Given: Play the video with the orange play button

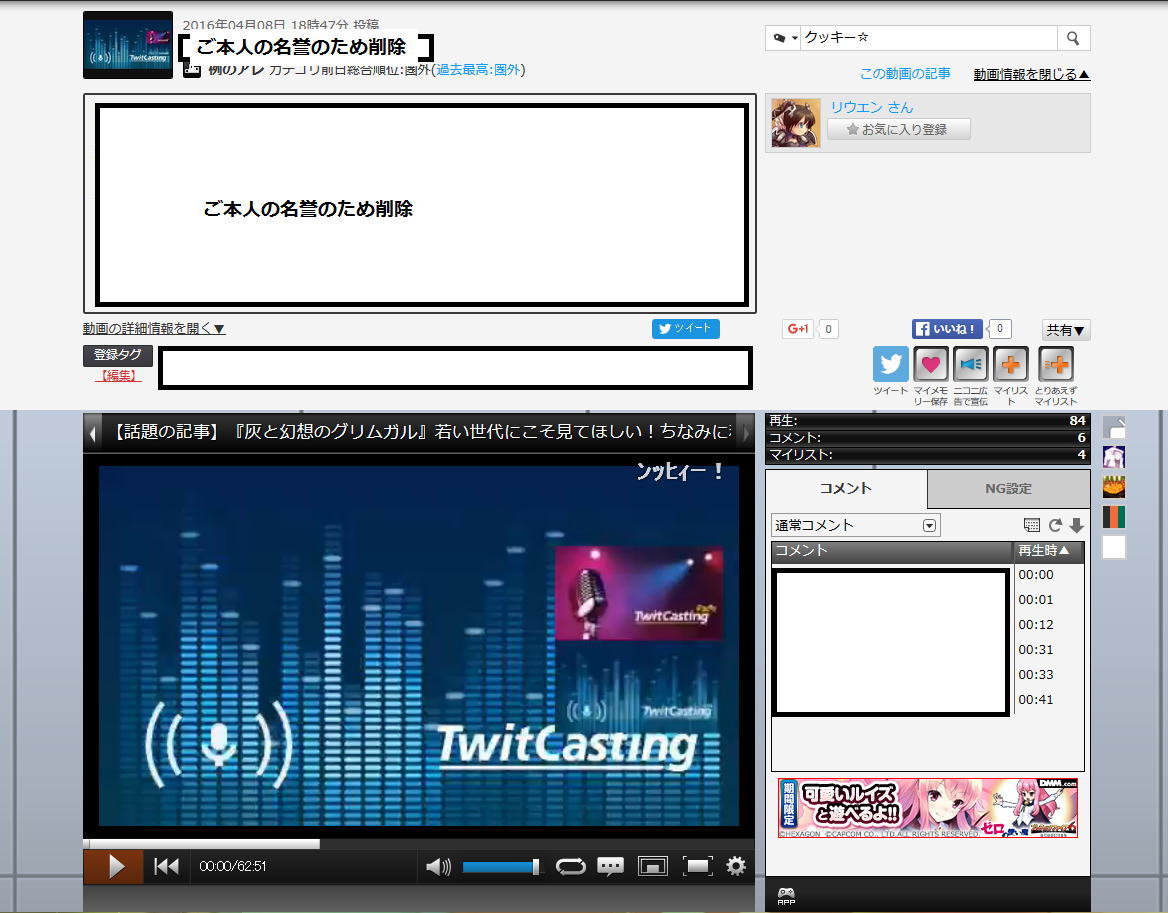Looking at the screenshot, I should point(113,867).
